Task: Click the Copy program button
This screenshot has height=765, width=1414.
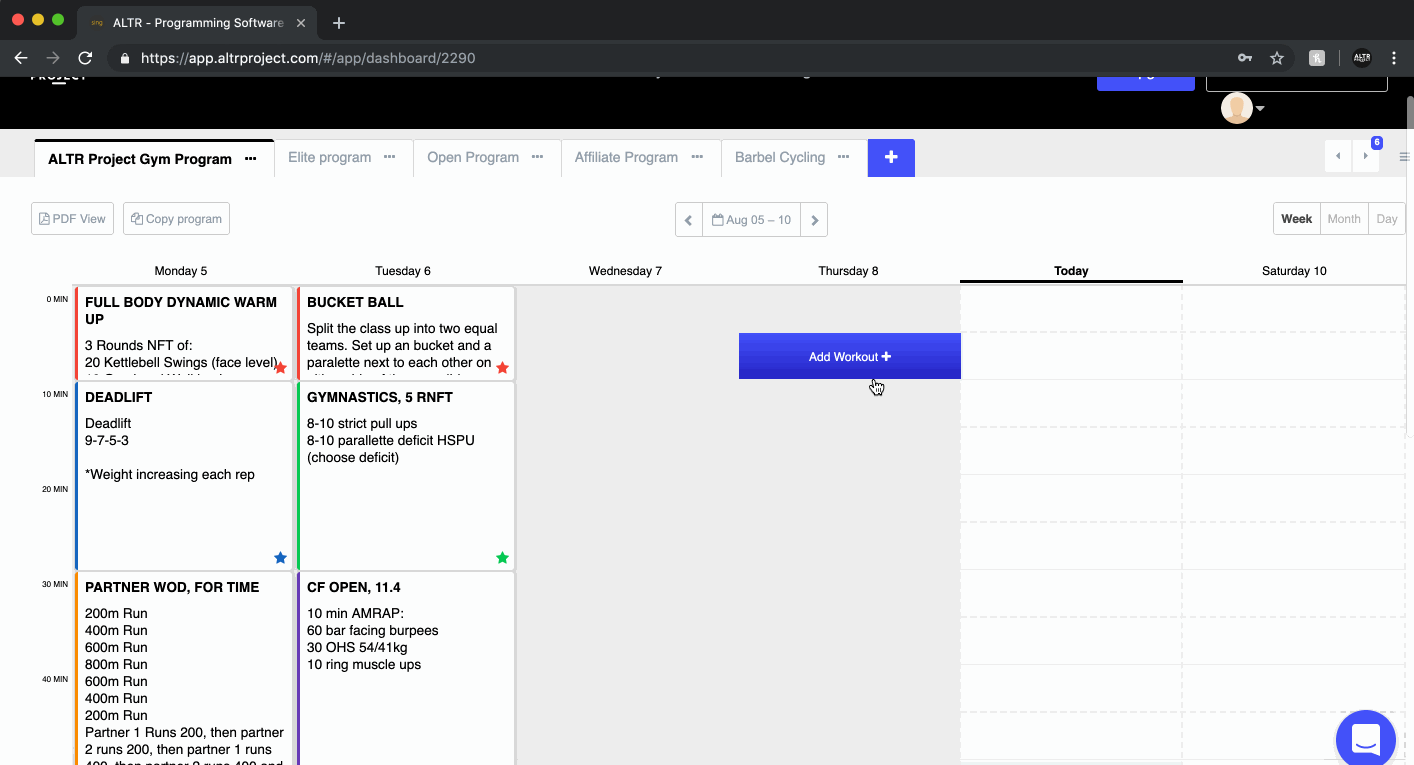Action: [x=176, y=219]
